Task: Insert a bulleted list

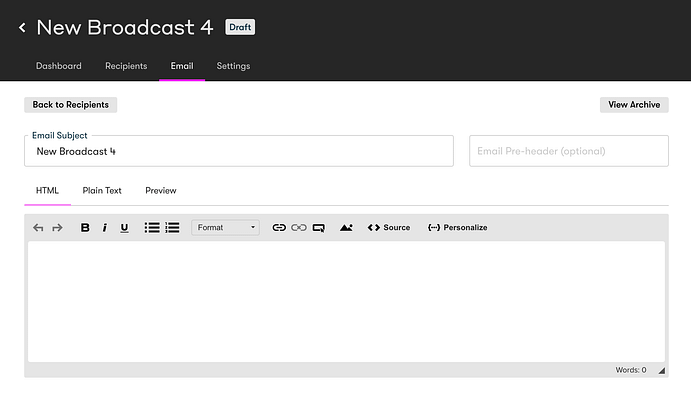Action: [152, 228]
